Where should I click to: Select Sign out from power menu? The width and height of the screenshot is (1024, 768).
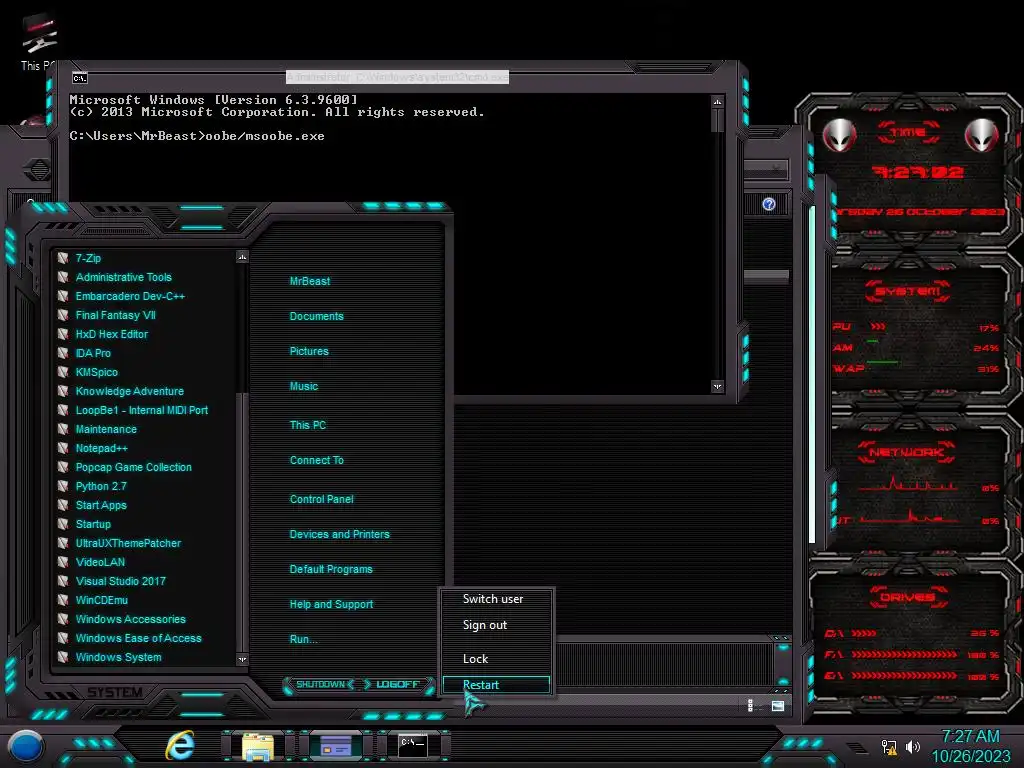tap(485, 625)
